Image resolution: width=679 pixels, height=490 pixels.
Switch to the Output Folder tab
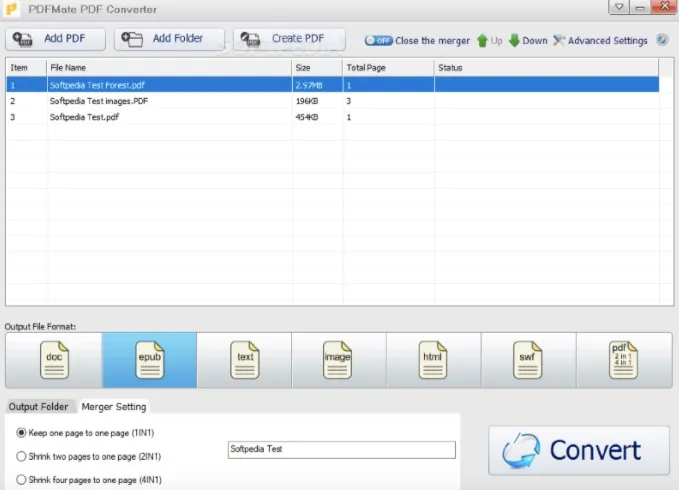pyautogui.click(x=39, y=406)
